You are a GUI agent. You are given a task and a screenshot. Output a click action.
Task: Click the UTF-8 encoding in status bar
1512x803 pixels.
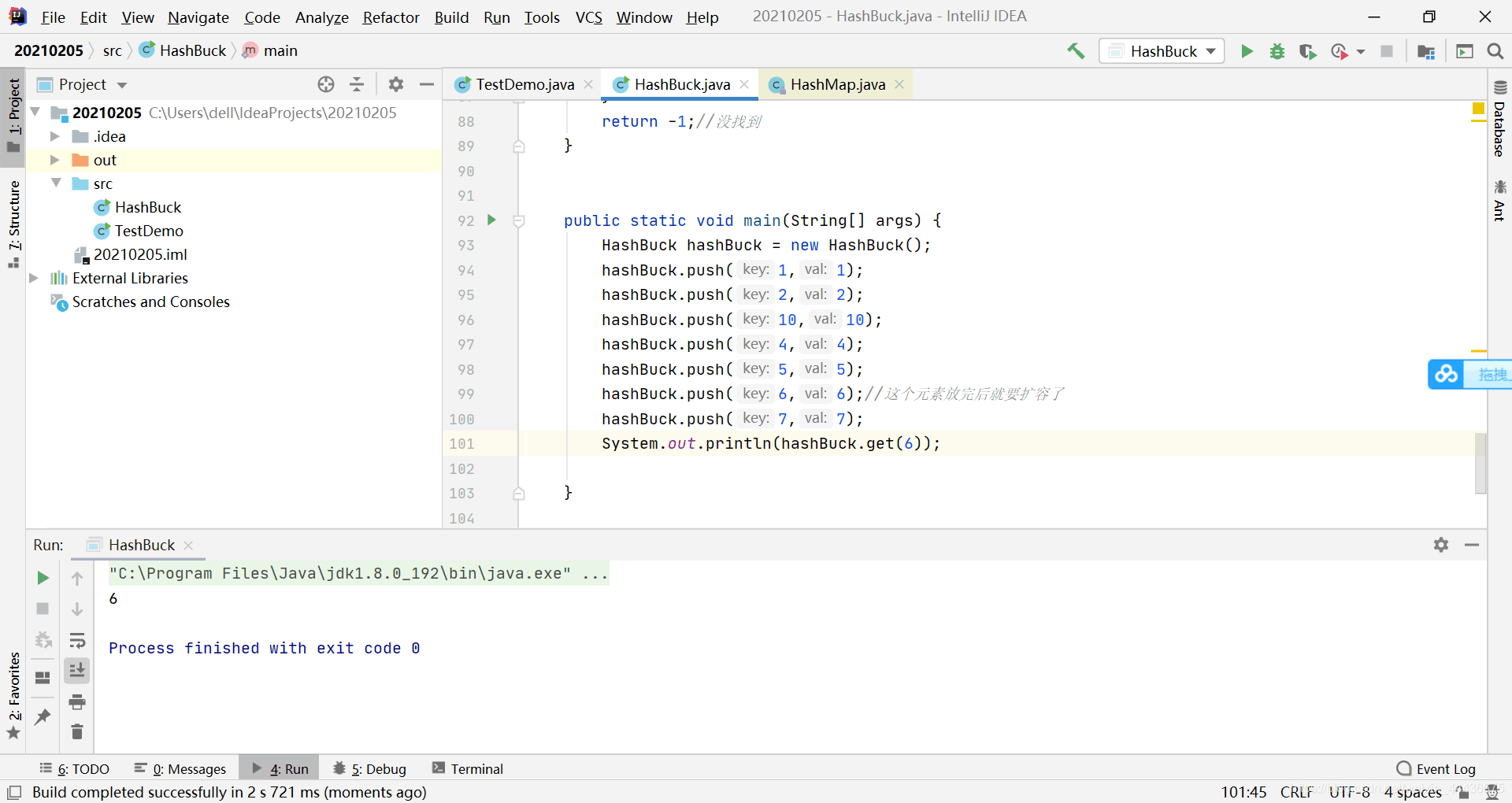pyautogui.click(x=1350, y=792)
